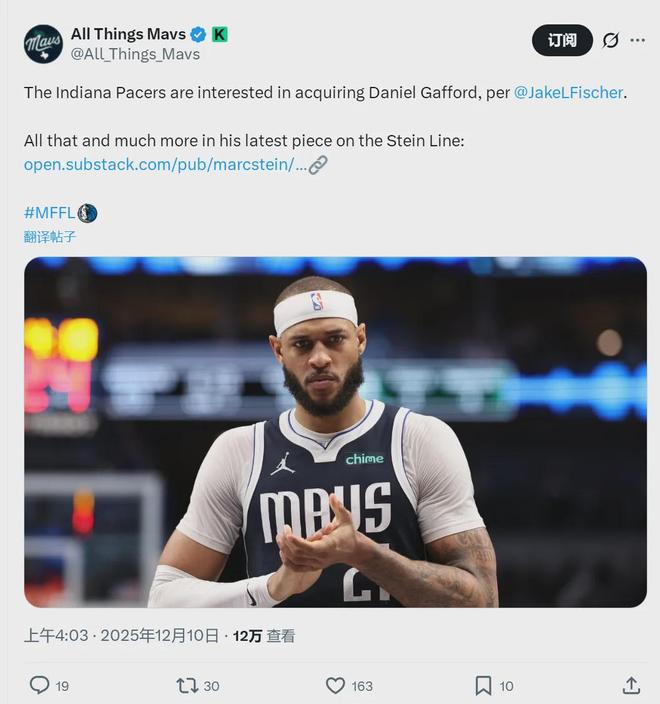Click the blue verified checkmark badge
Viewport: 660px width, 704px height.
(198, 35)
